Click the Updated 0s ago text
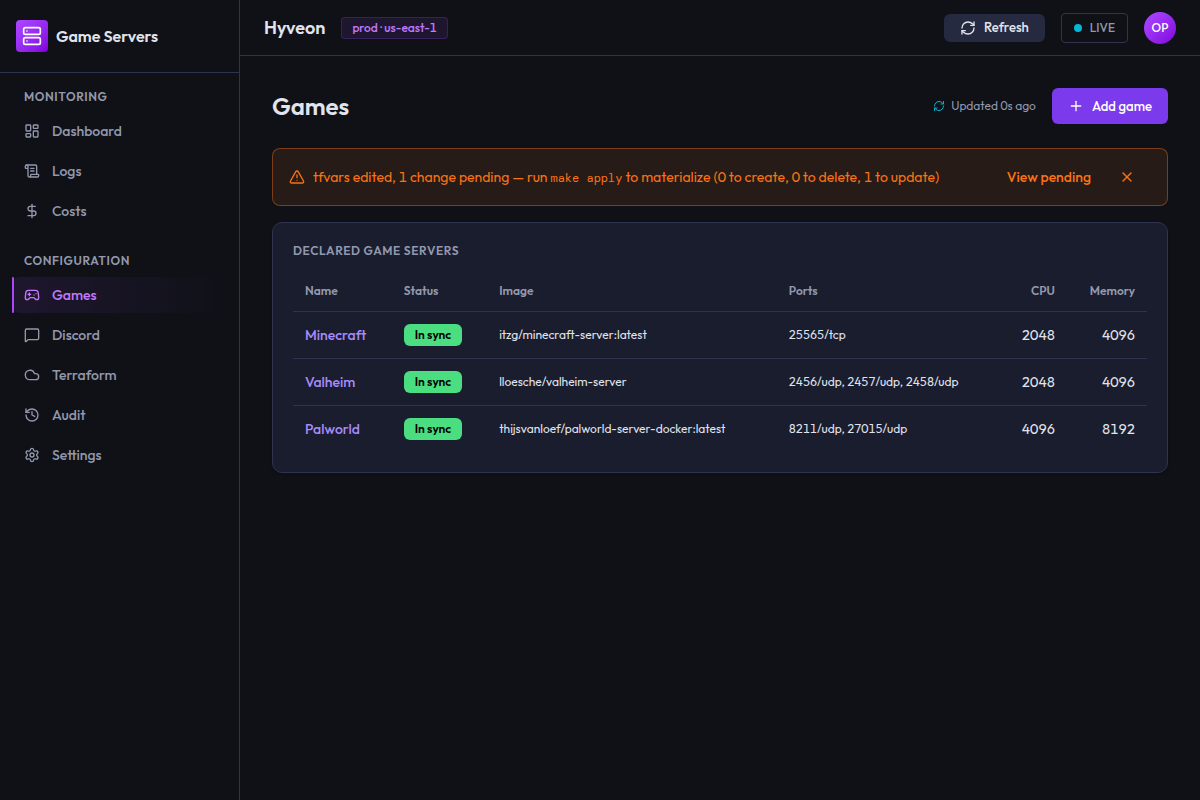This screenshot has height=800, width=1200. (x=993, y=106)
